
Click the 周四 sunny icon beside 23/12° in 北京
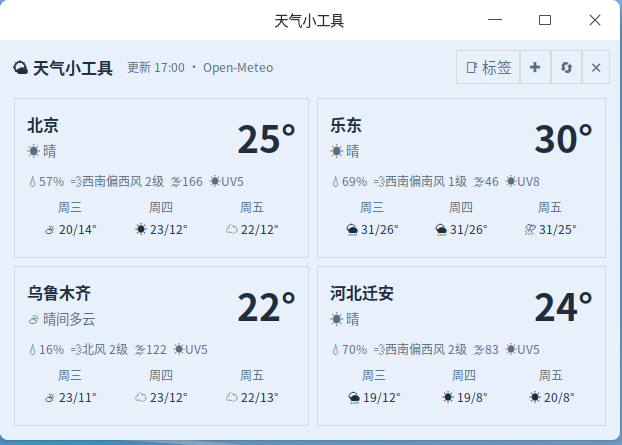coord(141,229)
